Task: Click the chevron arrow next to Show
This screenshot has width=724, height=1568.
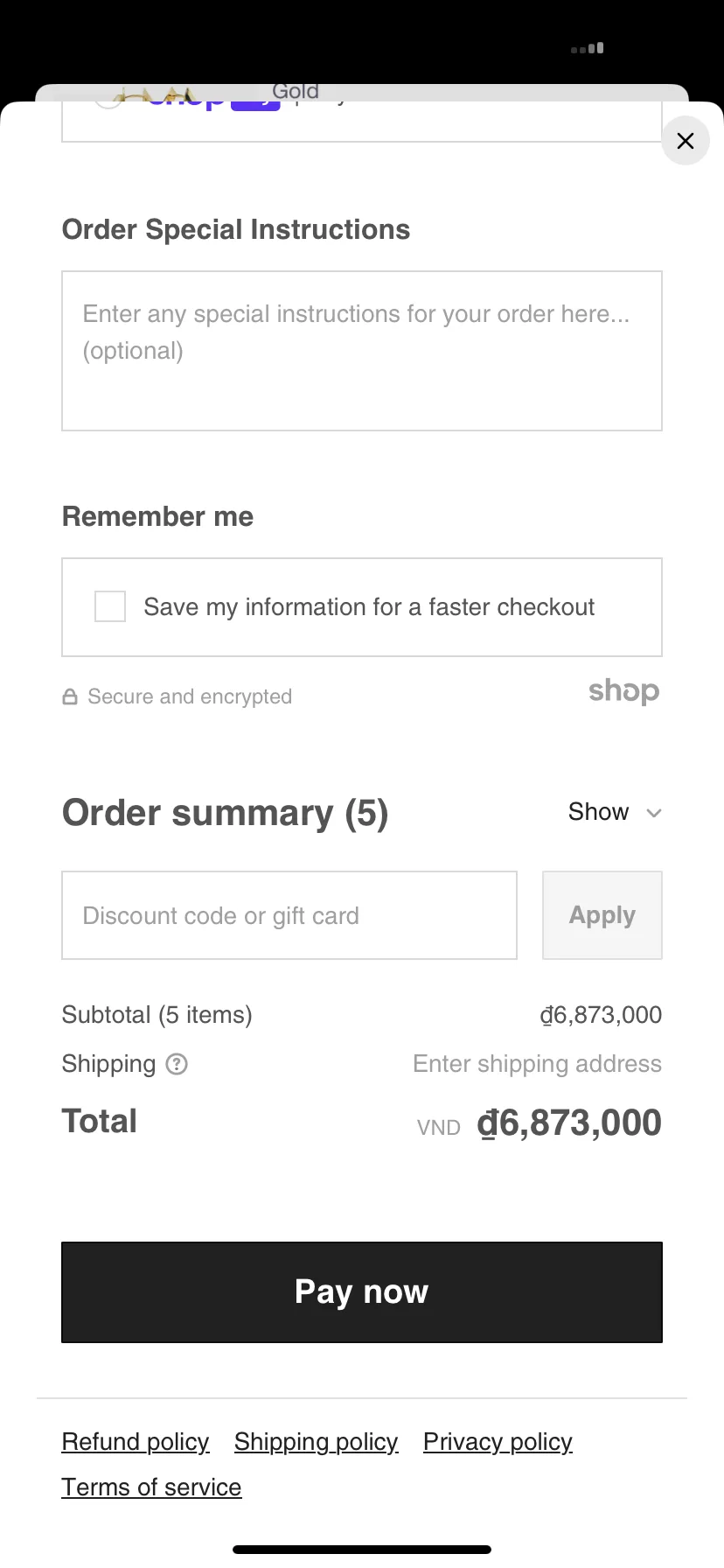Action: (654, 813)
